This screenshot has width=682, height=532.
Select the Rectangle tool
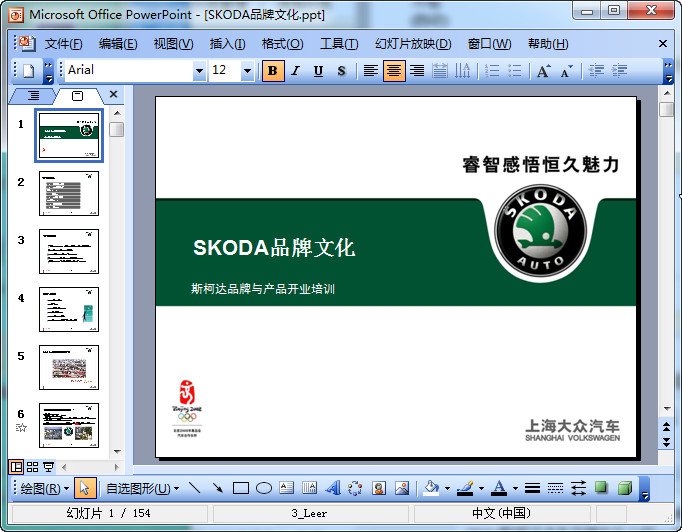241,488
